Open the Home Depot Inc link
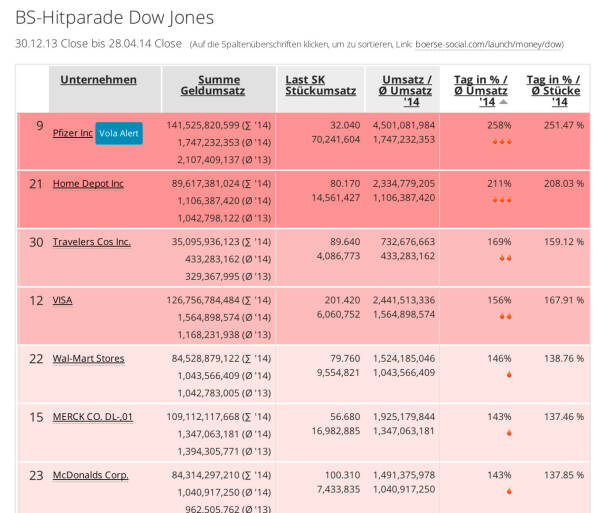Screen dimensions: 600x513 coord(88,183)
